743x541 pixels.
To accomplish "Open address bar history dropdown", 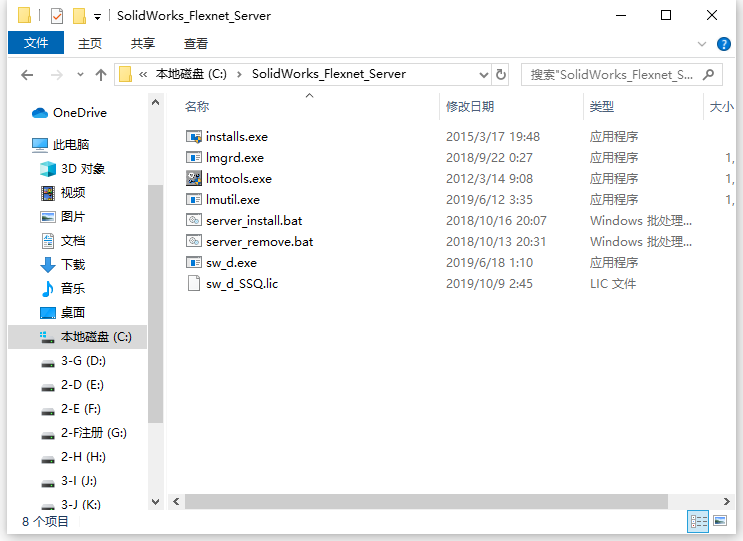I will point(483,75).
